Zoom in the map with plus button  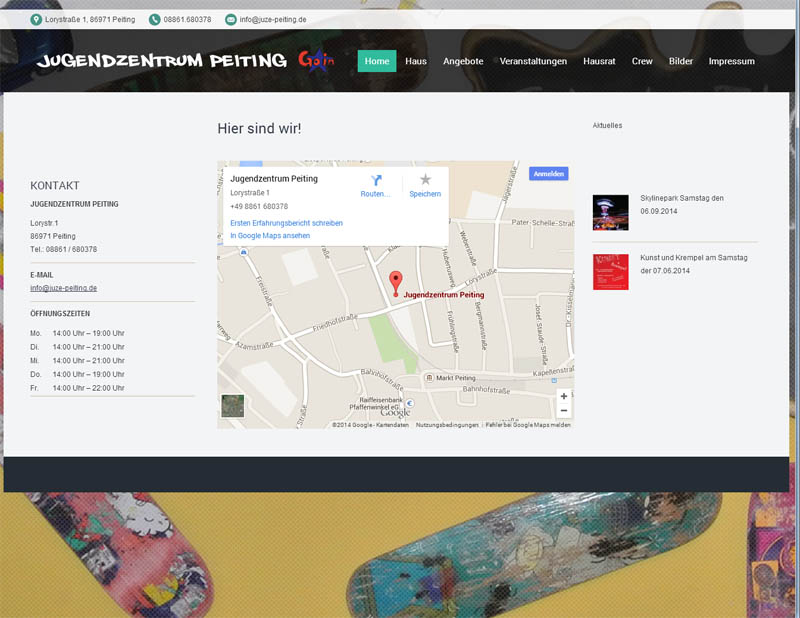[564, 396]
